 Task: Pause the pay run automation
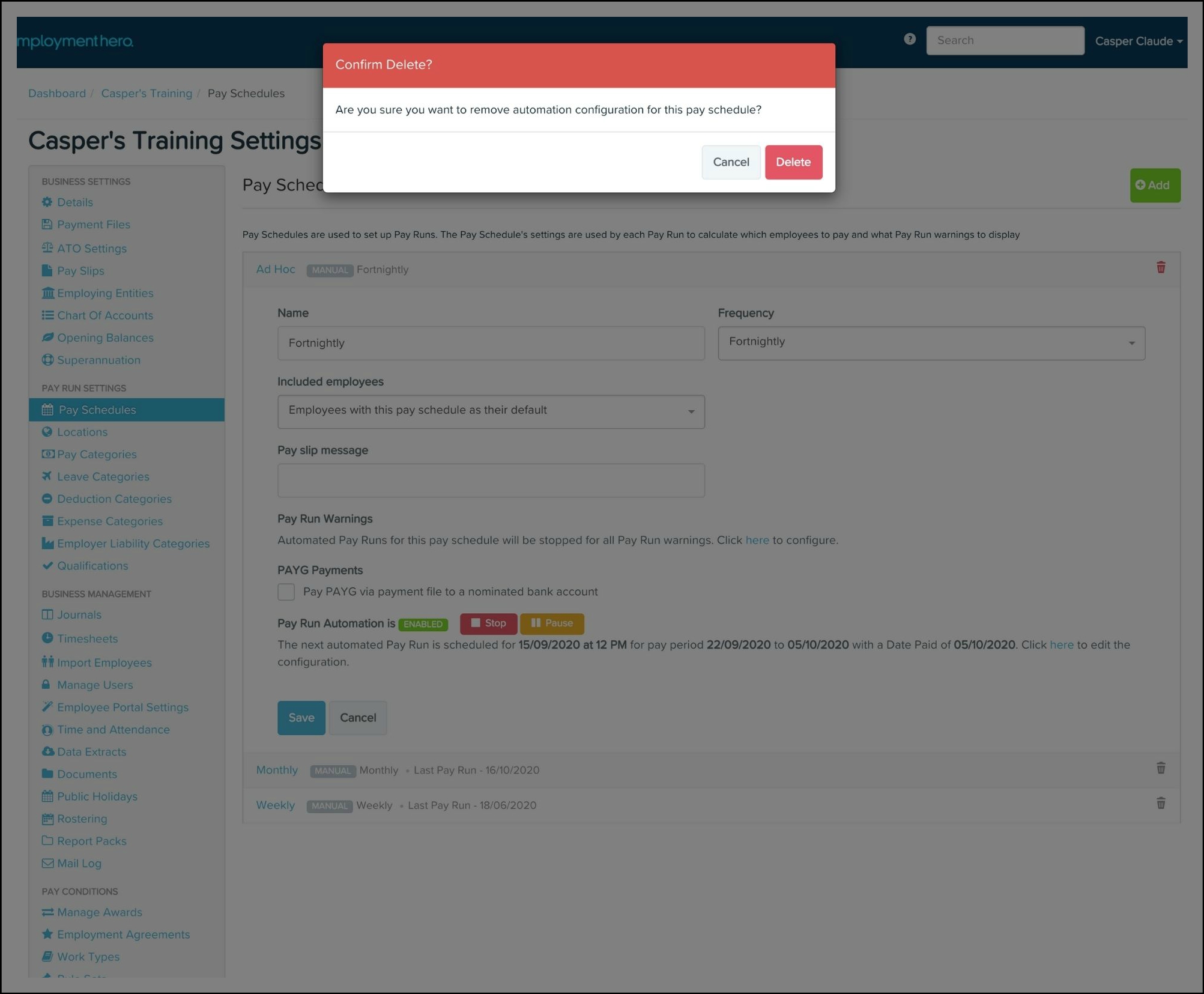(551, 623)
